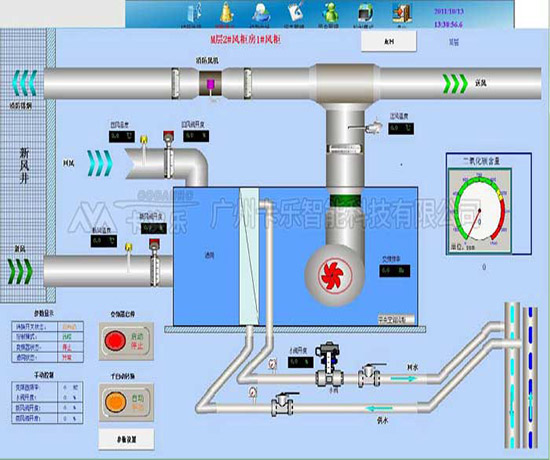Click the yellow bell alarm toolbar icon
The height and width of the screenshot is (460, 550).
coord(227,13)
